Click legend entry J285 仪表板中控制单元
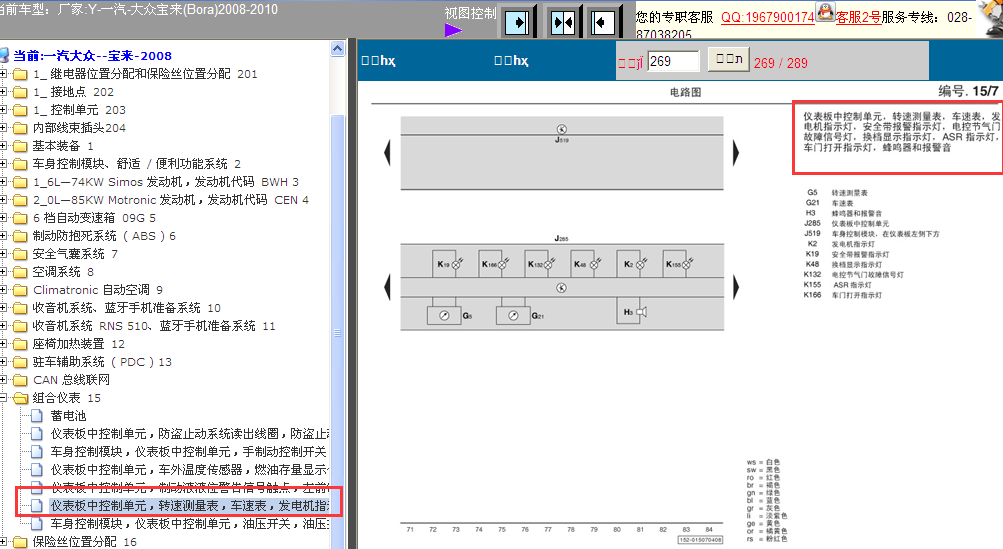Image resolution: width=1003 pixels, height=549 pixels. pos(847,223)
